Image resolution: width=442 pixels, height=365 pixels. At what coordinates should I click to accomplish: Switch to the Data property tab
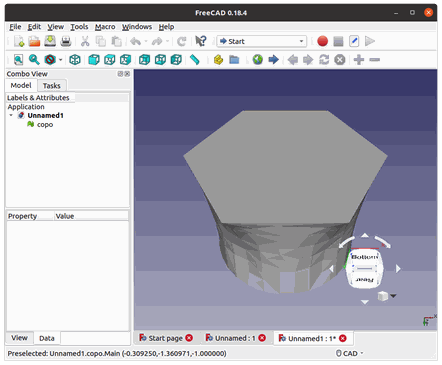[x=47, y=338]
